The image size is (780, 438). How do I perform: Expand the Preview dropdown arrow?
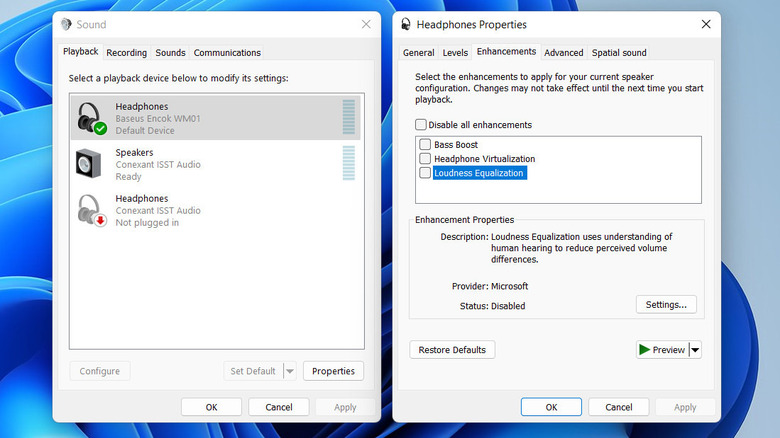695,350
